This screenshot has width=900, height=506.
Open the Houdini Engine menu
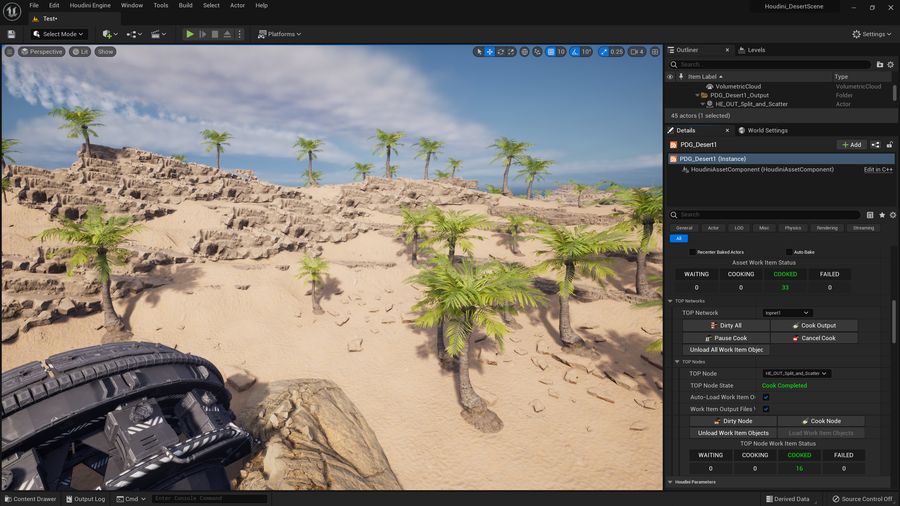click(91, 5)
